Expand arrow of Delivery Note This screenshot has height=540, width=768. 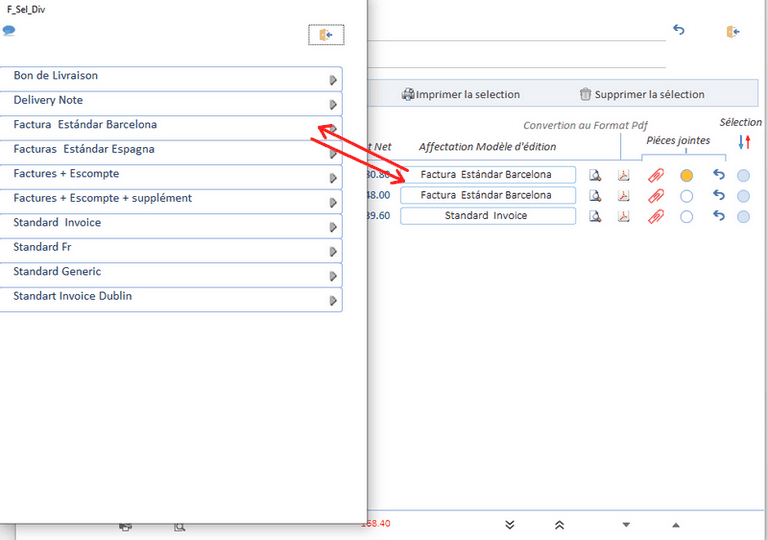(333, 104)
